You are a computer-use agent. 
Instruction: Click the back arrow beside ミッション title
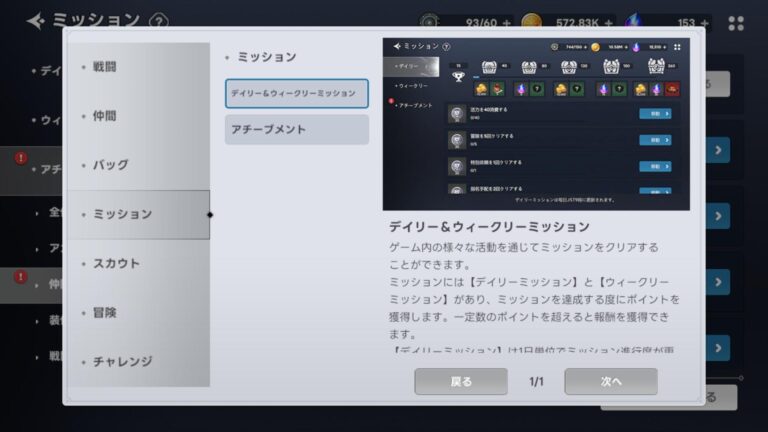(x=36, y=21)
